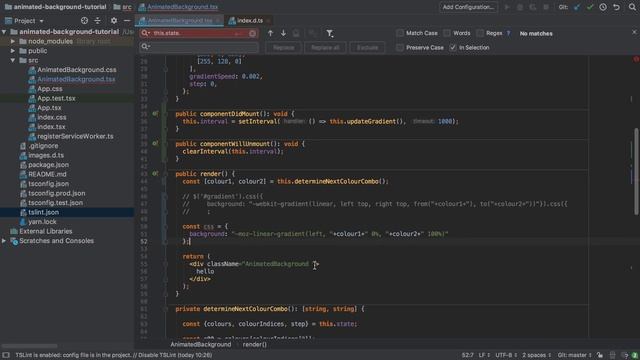This screenshot has height=360, width=640.
Task: Go to next search occurrence arrow
Action: coord(283,33)
